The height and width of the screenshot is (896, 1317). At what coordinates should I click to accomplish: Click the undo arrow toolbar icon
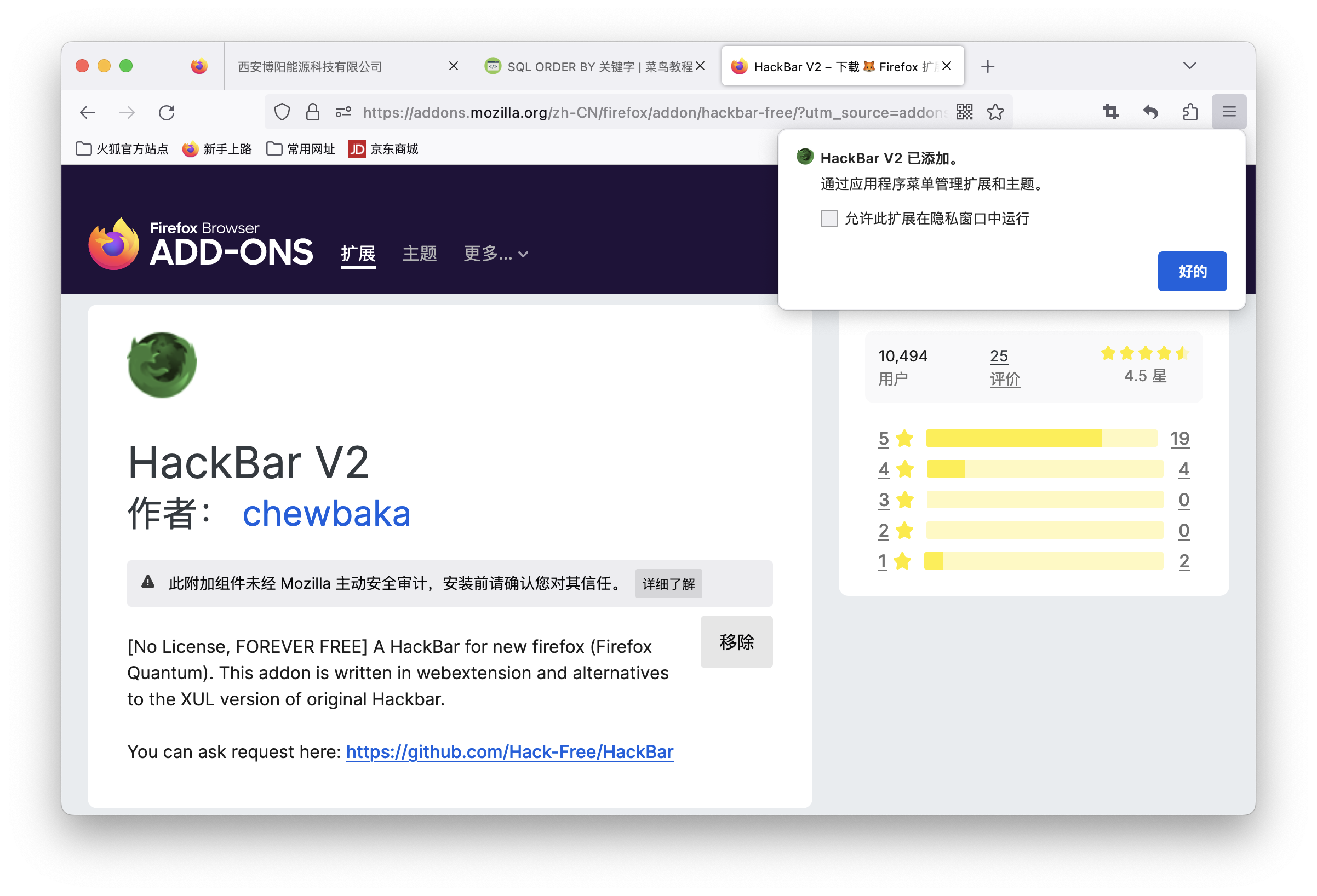[x=1150, y=112]
